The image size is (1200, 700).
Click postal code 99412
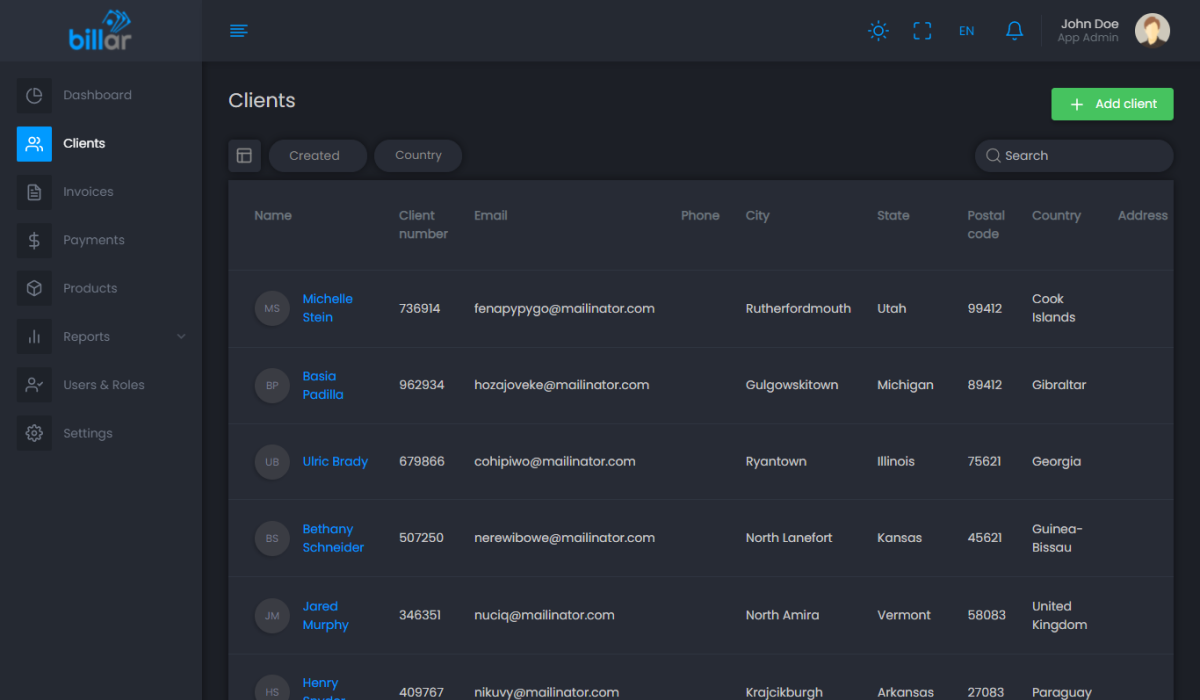pos(985,309)
